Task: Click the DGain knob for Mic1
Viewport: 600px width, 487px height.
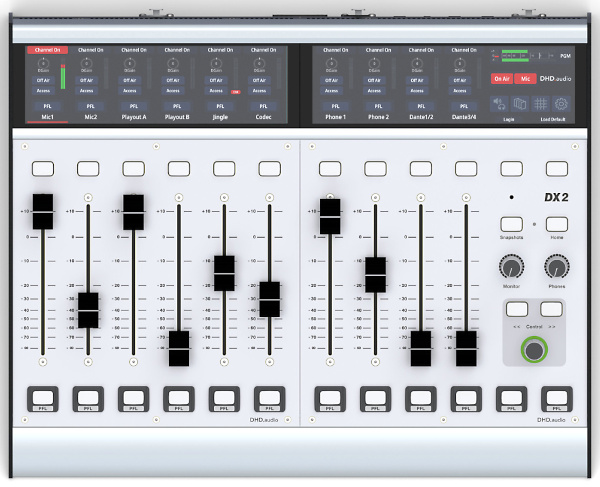Action: tap(43, 63)
